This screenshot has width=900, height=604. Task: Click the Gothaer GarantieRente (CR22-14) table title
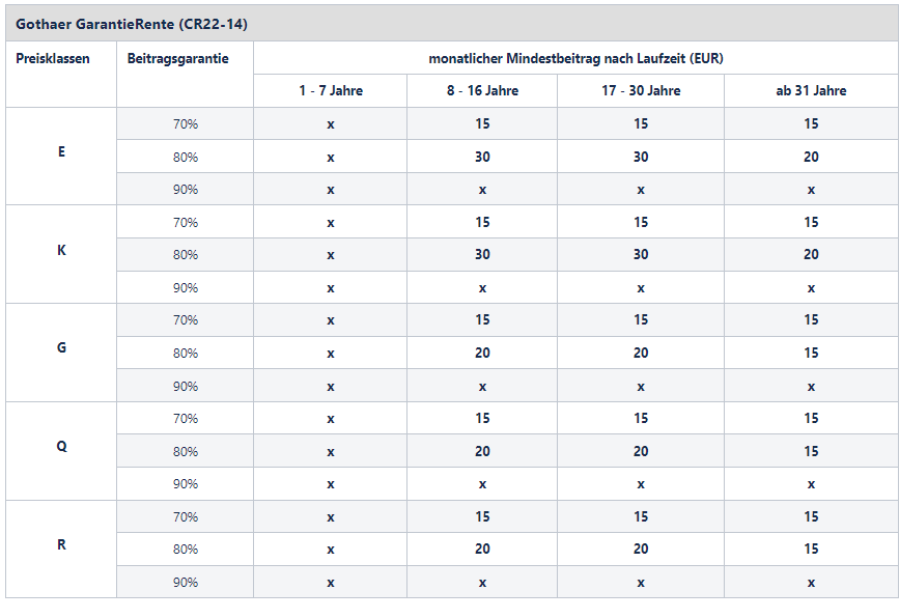131,24
